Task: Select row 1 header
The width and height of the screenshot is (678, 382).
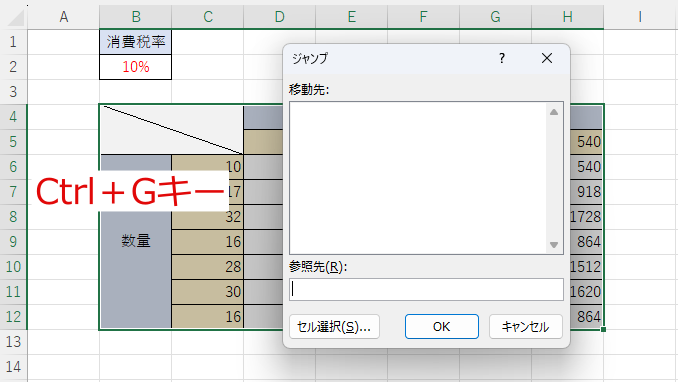Action: (13, 42)
